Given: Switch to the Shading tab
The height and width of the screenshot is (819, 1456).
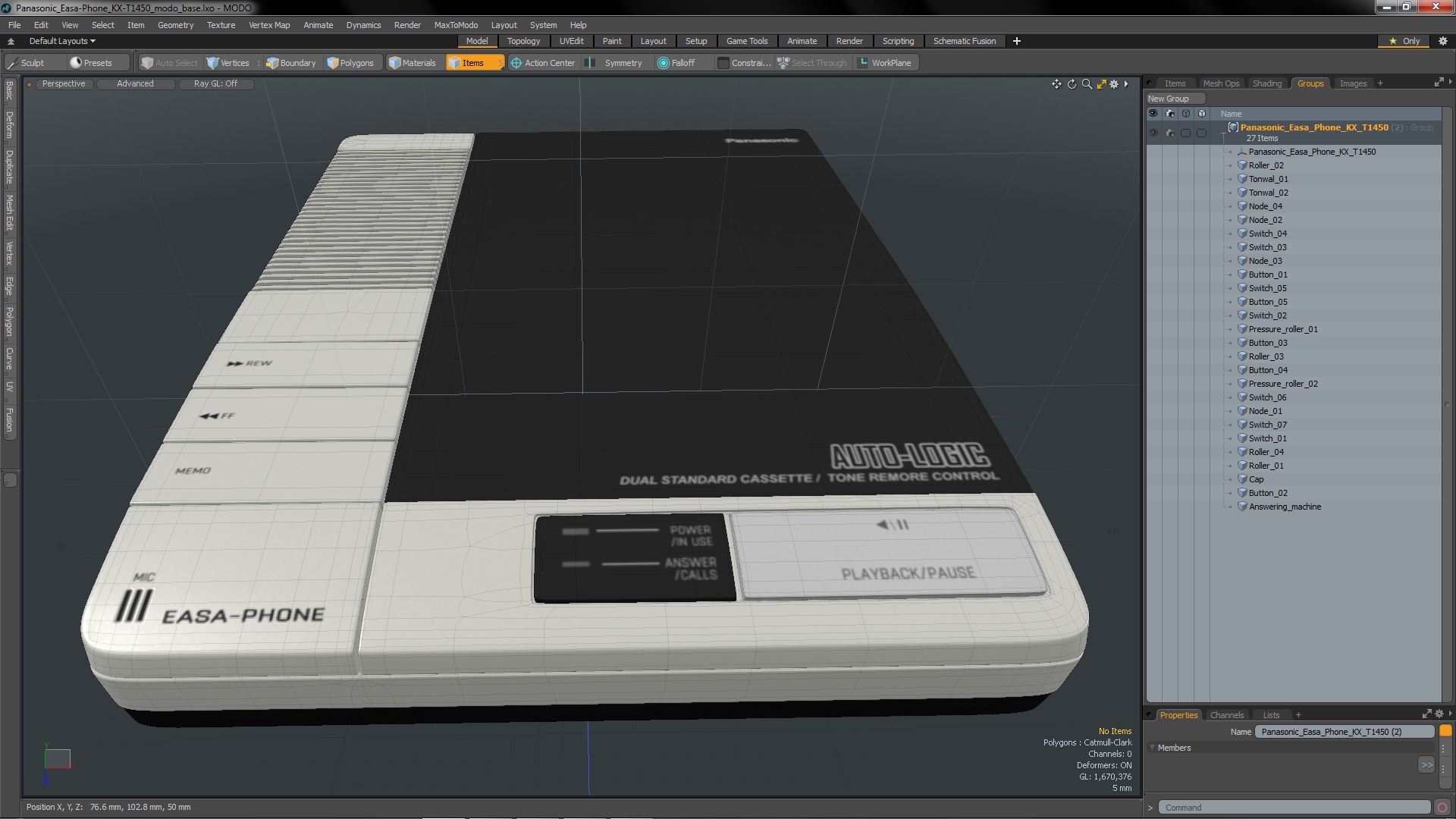Looking at the screenshot, I should (1266, 83).
